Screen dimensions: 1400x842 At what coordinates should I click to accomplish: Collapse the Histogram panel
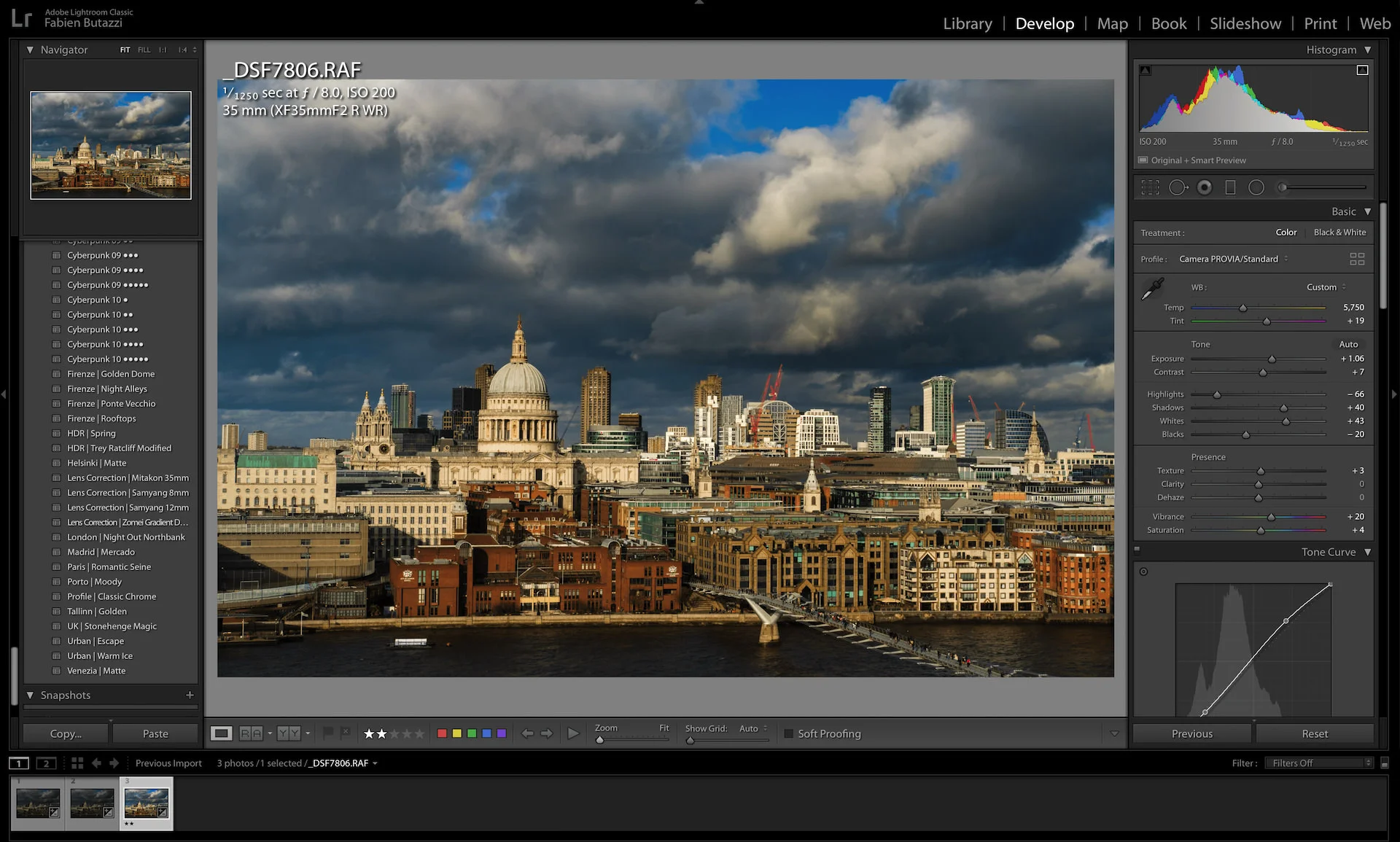coord(1368,50)
